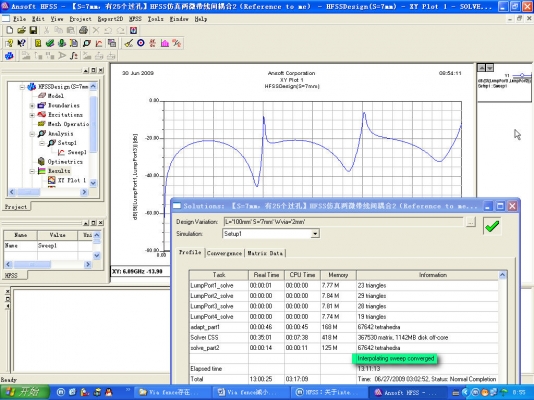Click the greyed Delete X icon

click(96, 30)
